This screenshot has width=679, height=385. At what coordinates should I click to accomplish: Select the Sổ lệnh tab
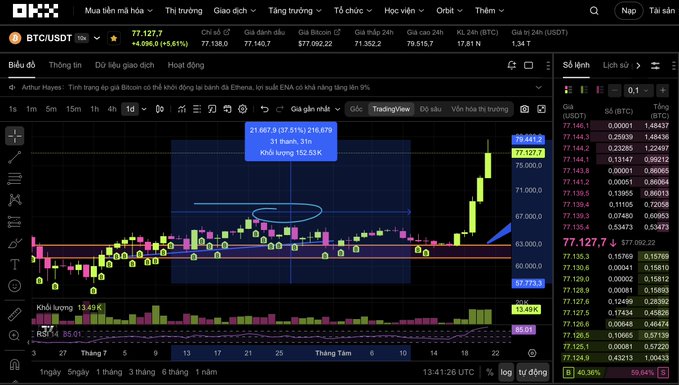[x=576, y=65]
